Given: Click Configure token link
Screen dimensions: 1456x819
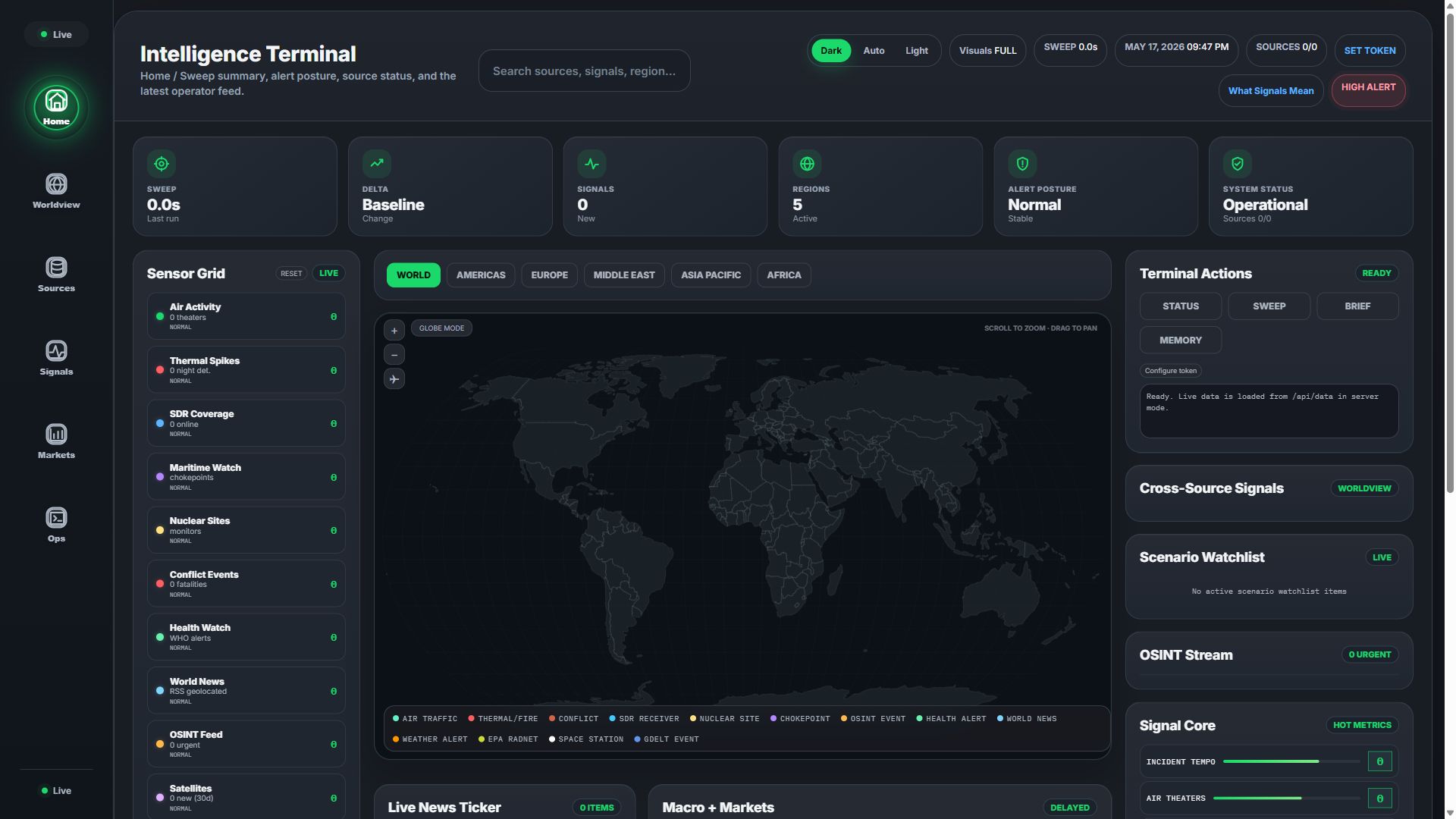Looking at the screenshot, I should coord(1170,371).
